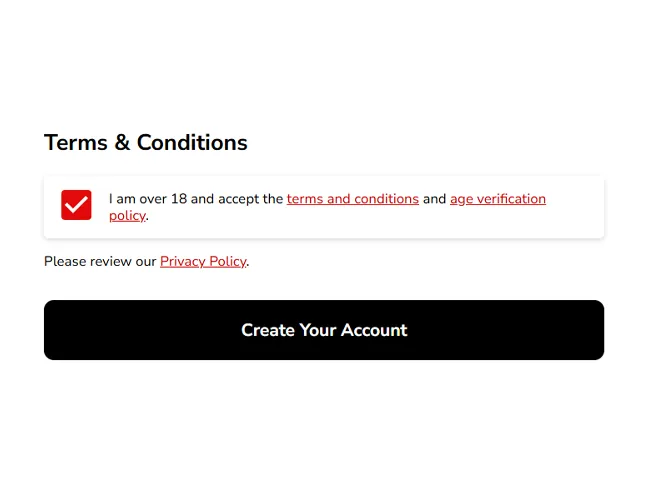Open the terms and conditions link
The height and width of the screenshot is (500, 648).
tap(352, 199)
